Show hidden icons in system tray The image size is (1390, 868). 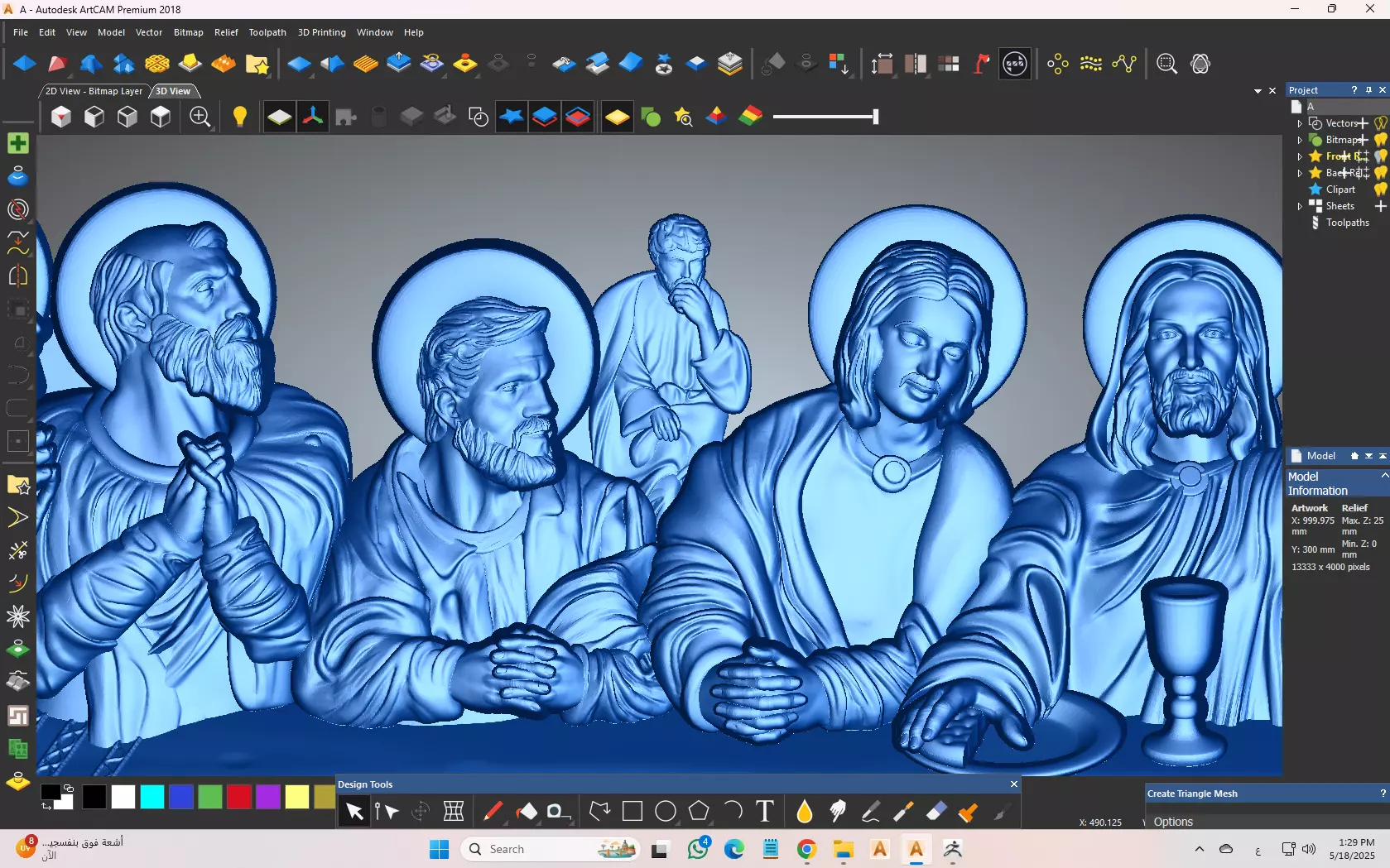click(1199, 849)
